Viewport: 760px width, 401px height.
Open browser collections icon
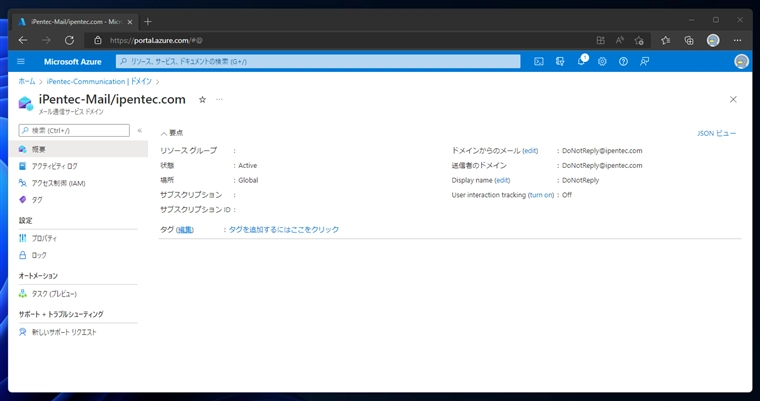click(x=689, y=40)
